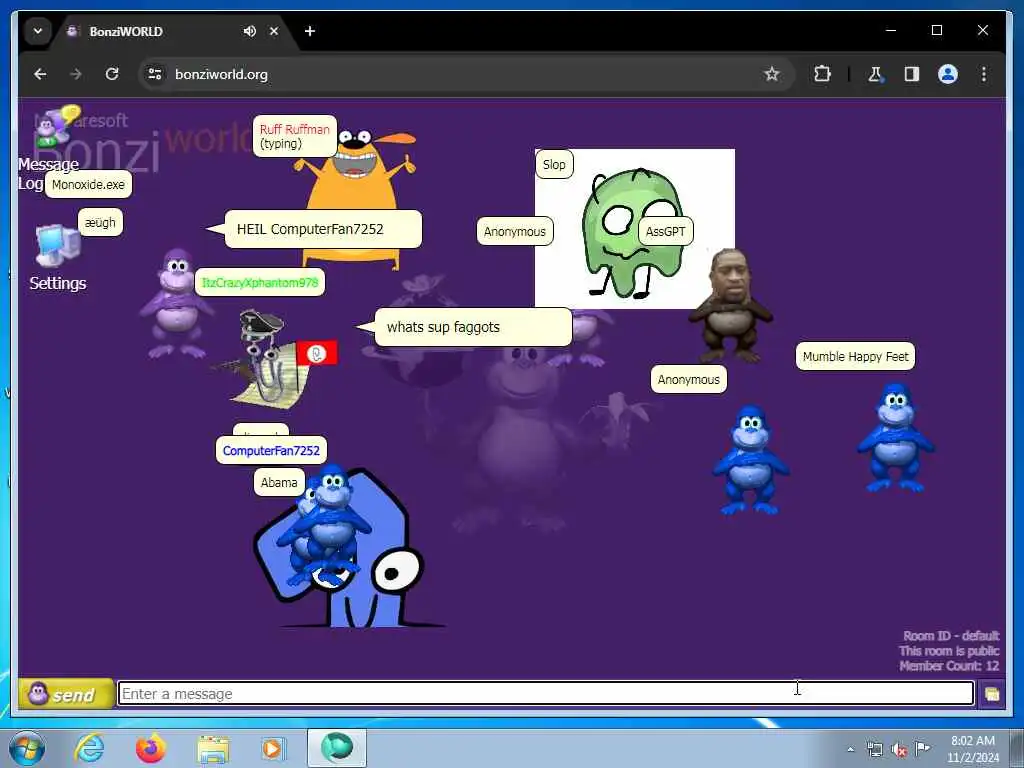Open the Chrome Labs flask icon

[x=876, y=74]
